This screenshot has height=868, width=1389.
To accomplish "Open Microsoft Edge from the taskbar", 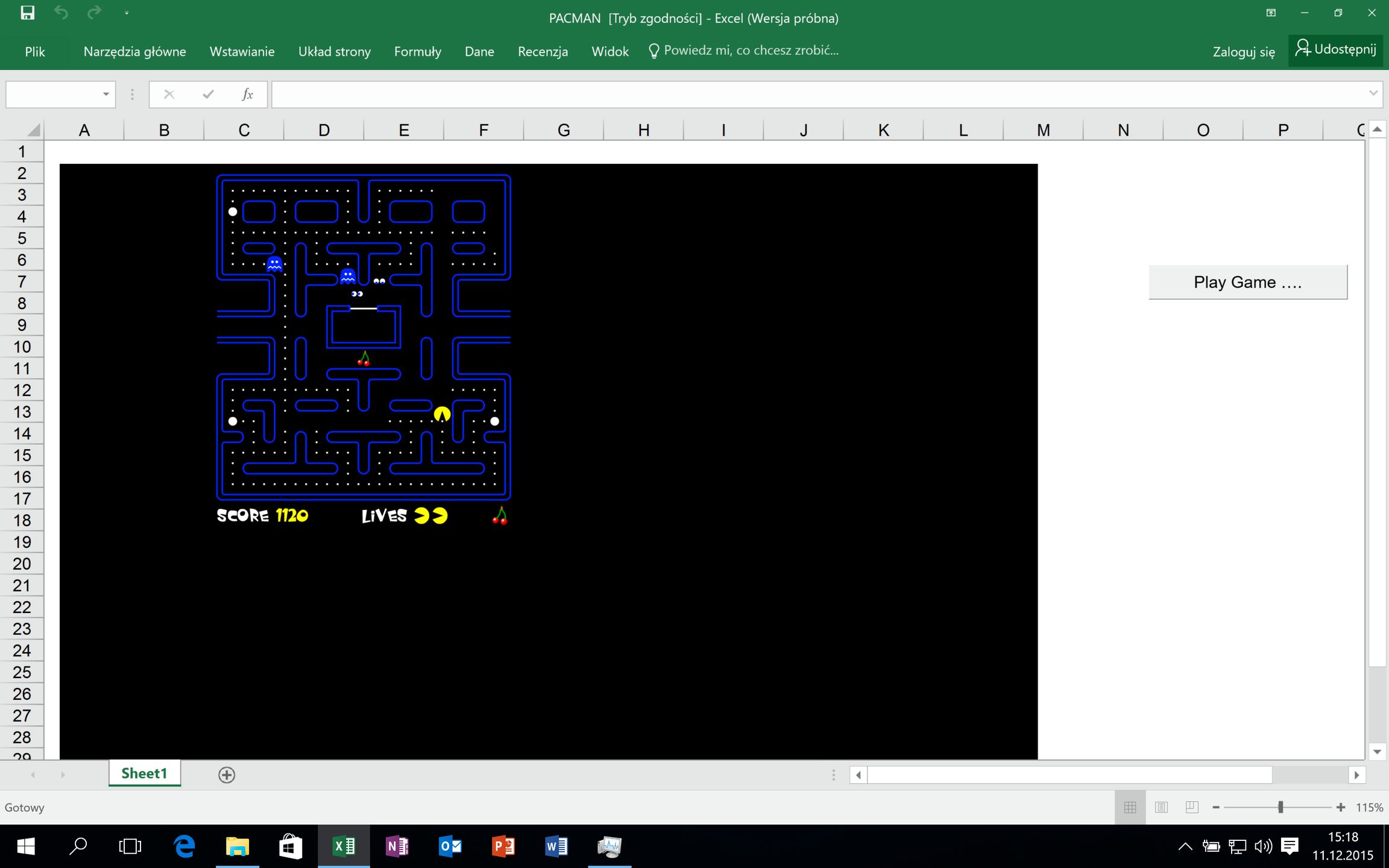I will [x=184, y=846].
